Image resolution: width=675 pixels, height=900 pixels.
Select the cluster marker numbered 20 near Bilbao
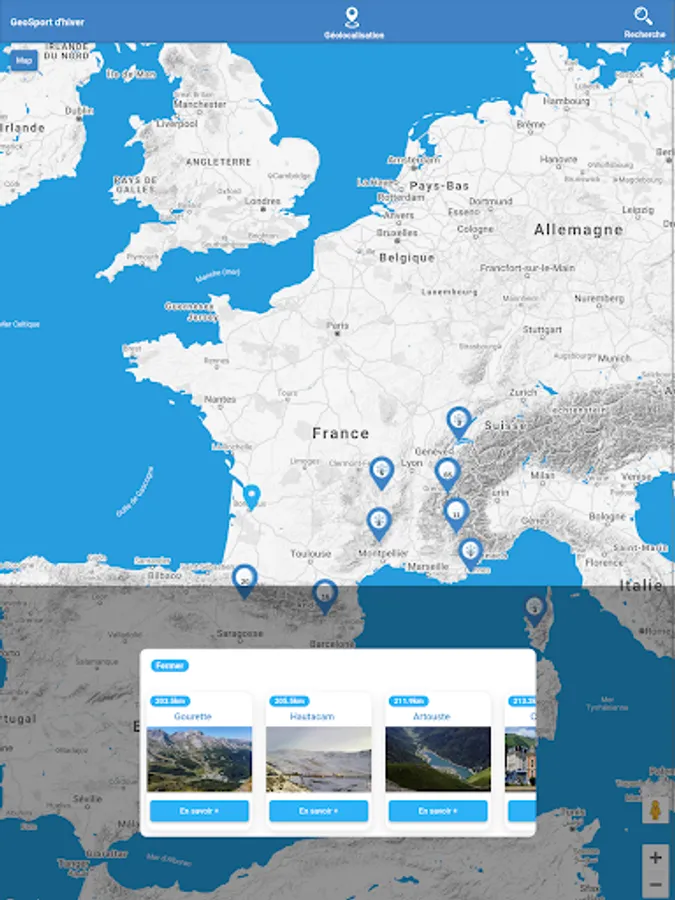coord(245,581)
